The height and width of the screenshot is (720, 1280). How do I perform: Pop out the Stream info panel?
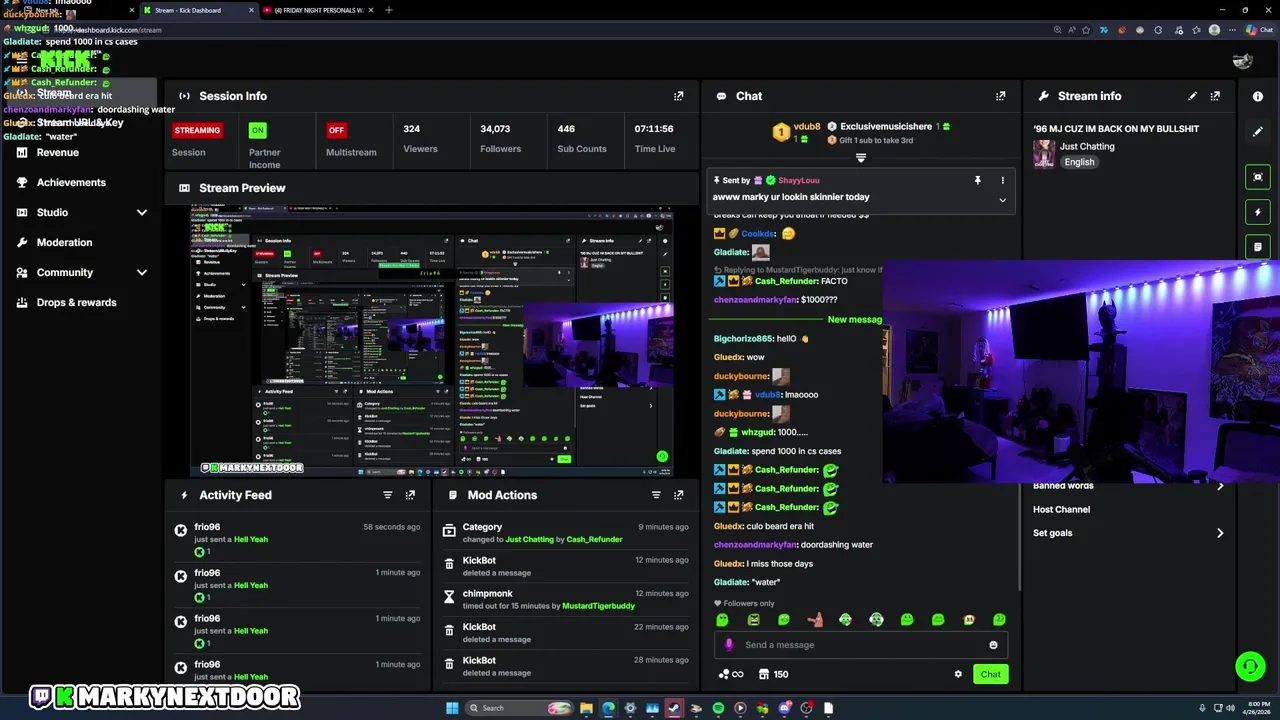pyautogui.click(x=1215, y=96)
